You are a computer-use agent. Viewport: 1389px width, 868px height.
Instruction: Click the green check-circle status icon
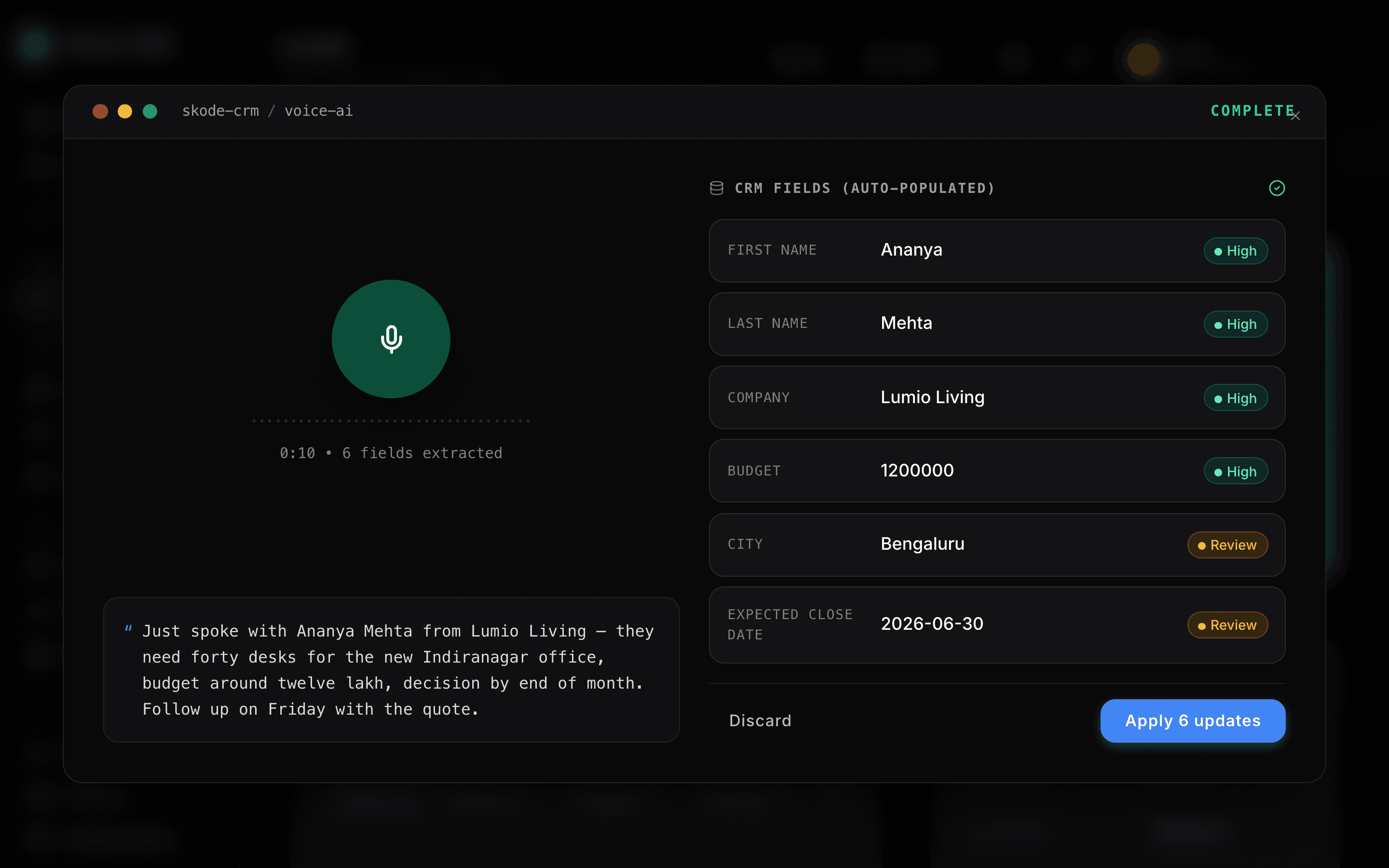(1277, 188)
